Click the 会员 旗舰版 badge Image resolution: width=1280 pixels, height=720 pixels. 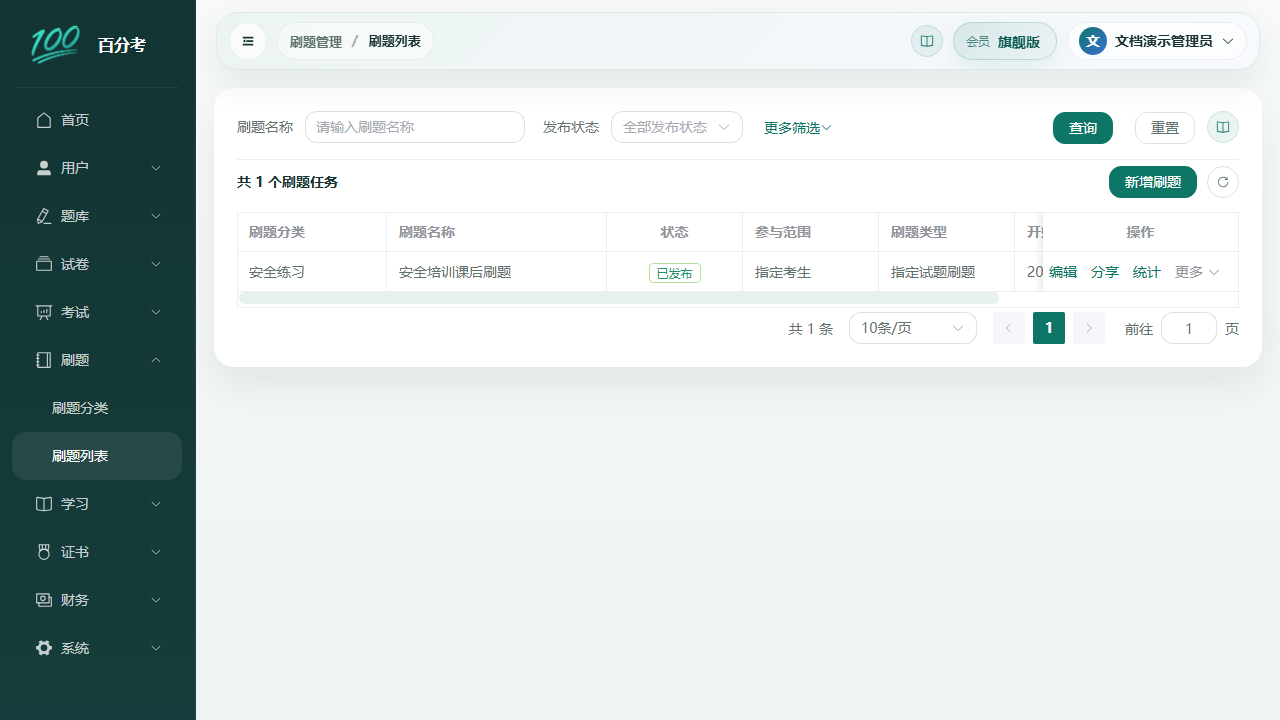point(1005,41)
